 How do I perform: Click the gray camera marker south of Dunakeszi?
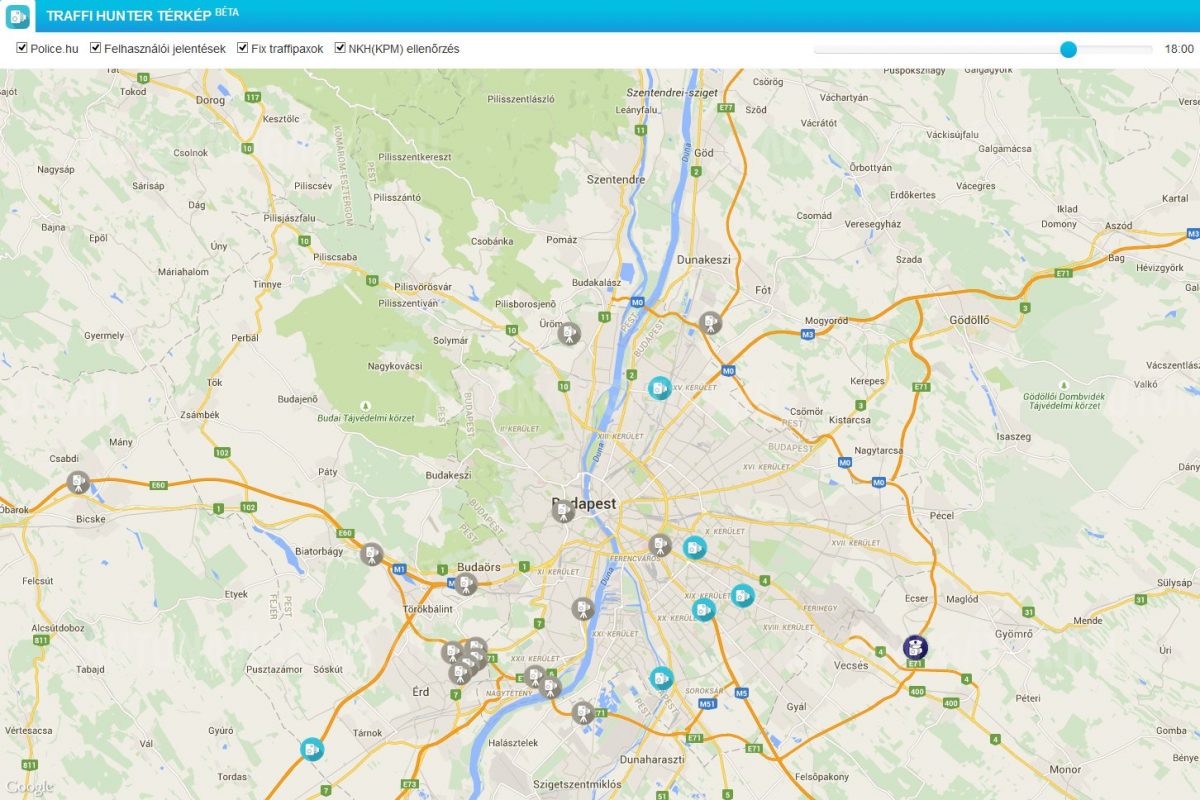pos(710,323)
